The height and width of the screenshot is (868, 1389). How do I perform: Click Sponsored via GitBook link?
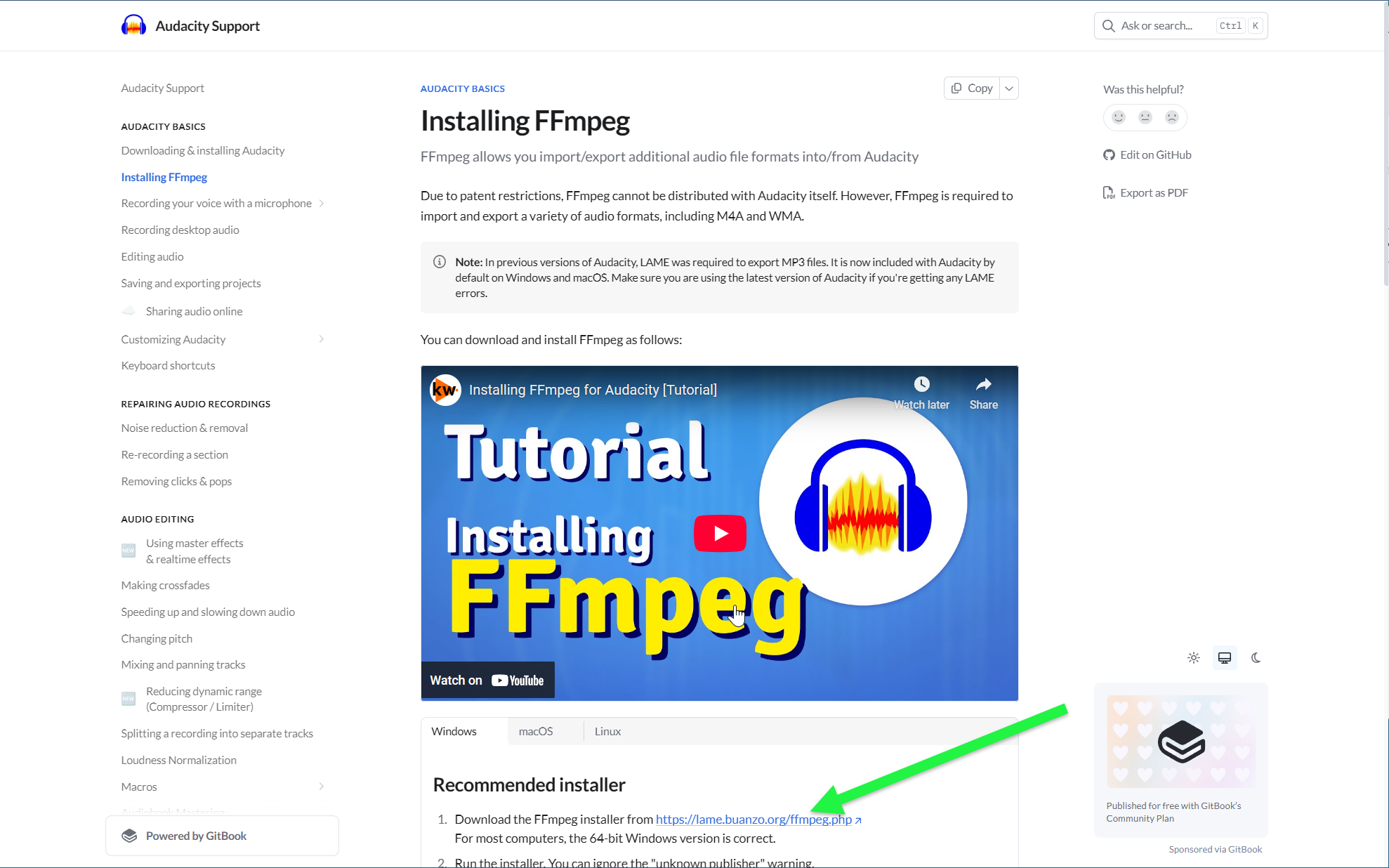coord(1215,850)
